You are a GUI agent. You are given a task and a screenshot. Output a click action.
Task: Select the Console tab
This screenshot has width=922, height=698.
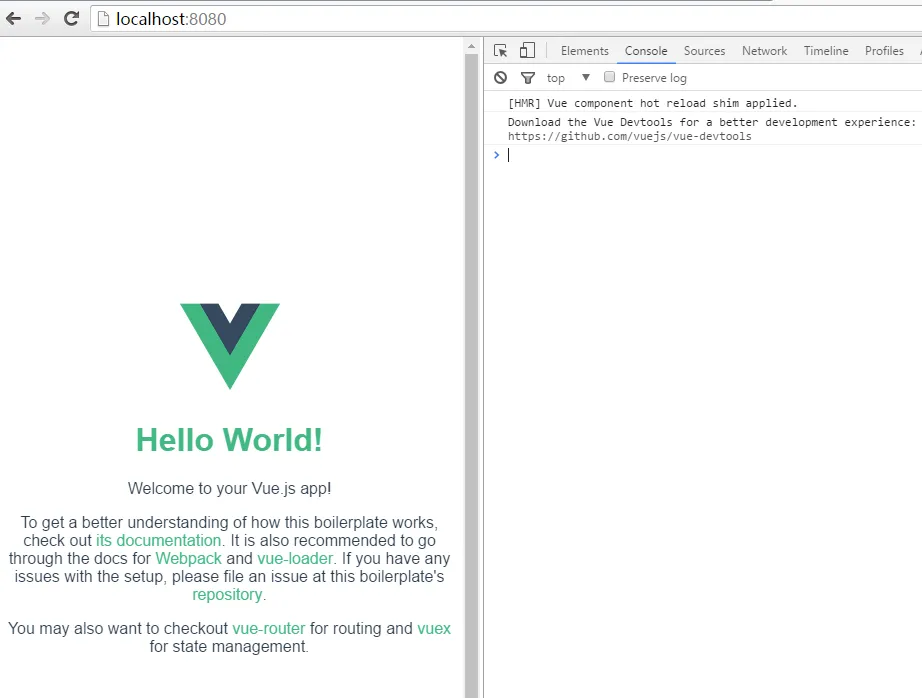pos(646,51)
